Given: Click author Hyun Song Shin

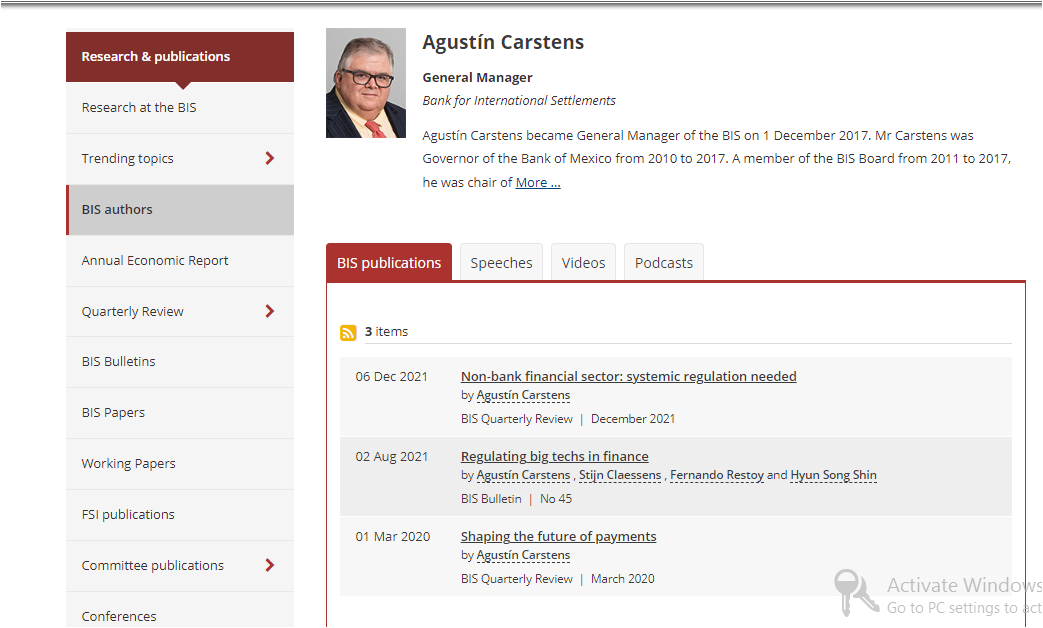Looking at the screenshot, I should 833,475.
